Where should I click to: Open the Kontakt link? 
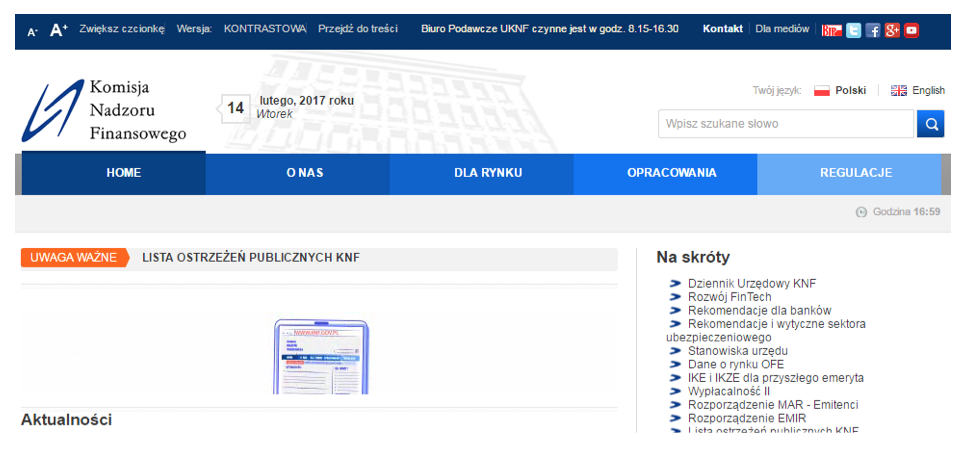(723, 28)
